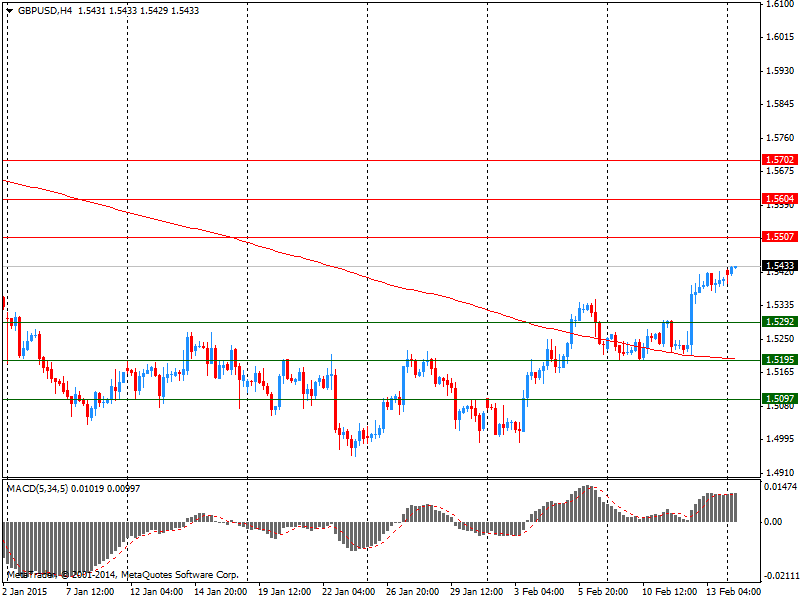Select the red 1.5507 price level tag

coord(780,237)
